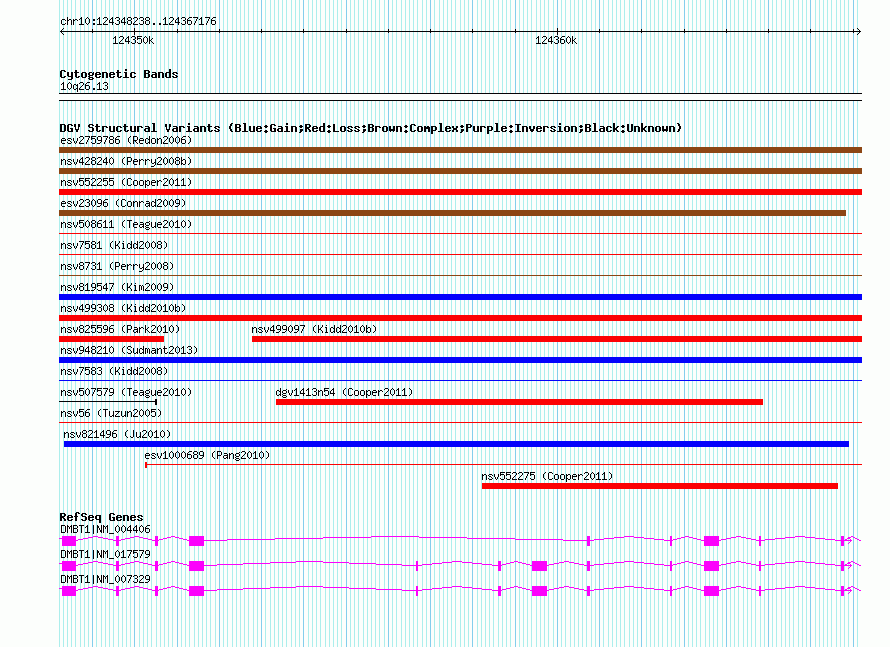Open the nsv508611 (Teague2010) variant entry
The width and height of the screenshot is (890, 647).
pos(126,224)
